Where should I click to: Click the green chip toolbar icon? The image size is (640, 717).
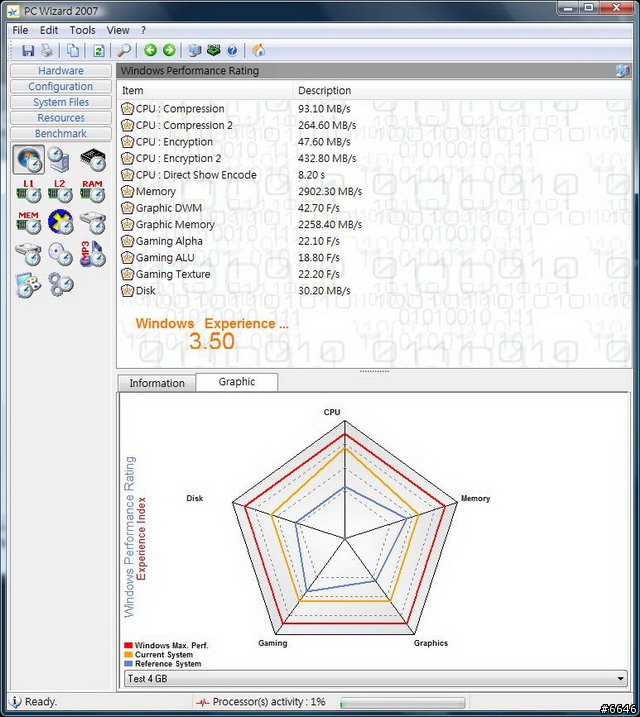click(x=213, y=50)
